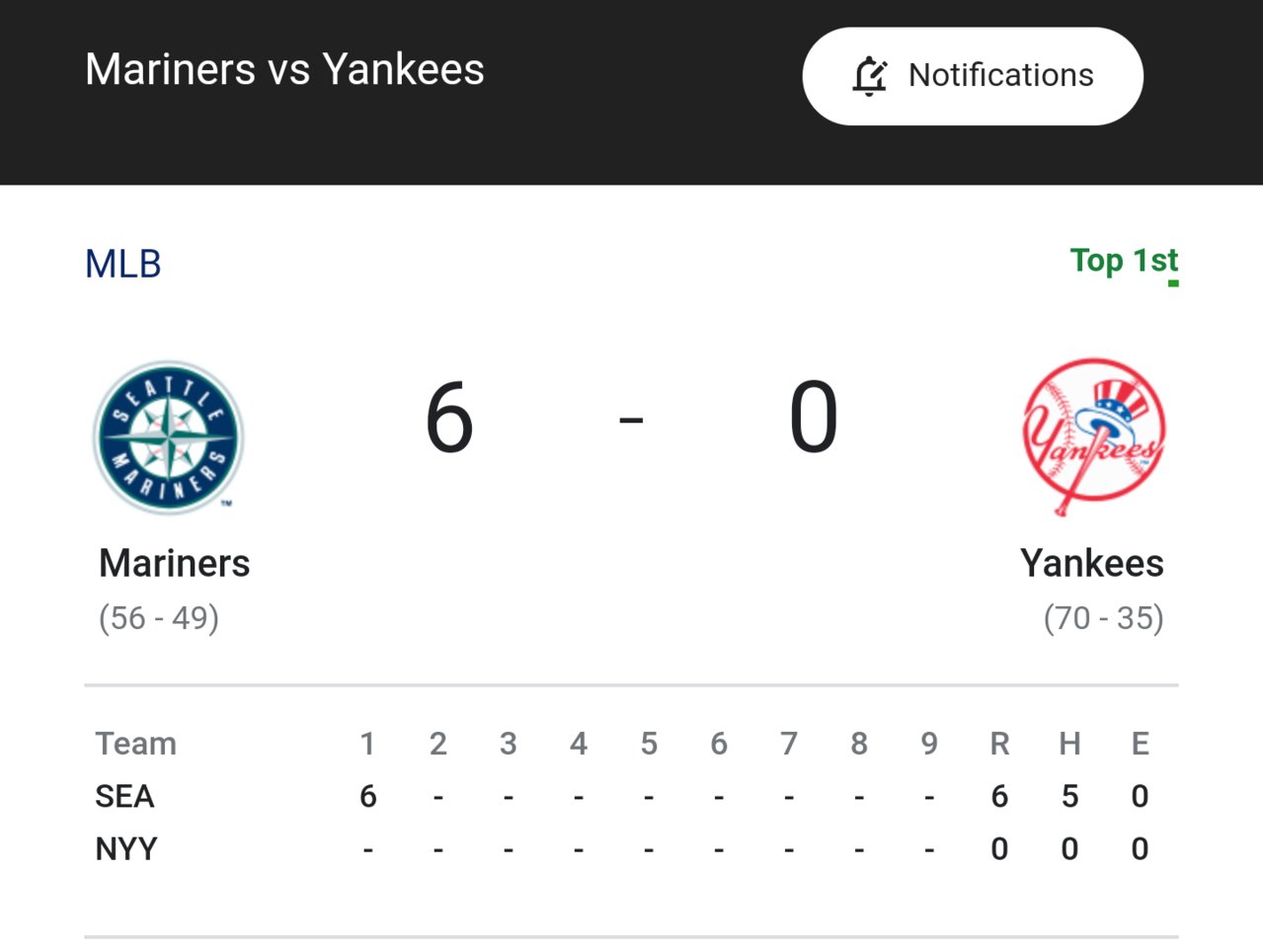Select the Mariners vs Yankees title
1263x952 pixels.
[284, 69]
